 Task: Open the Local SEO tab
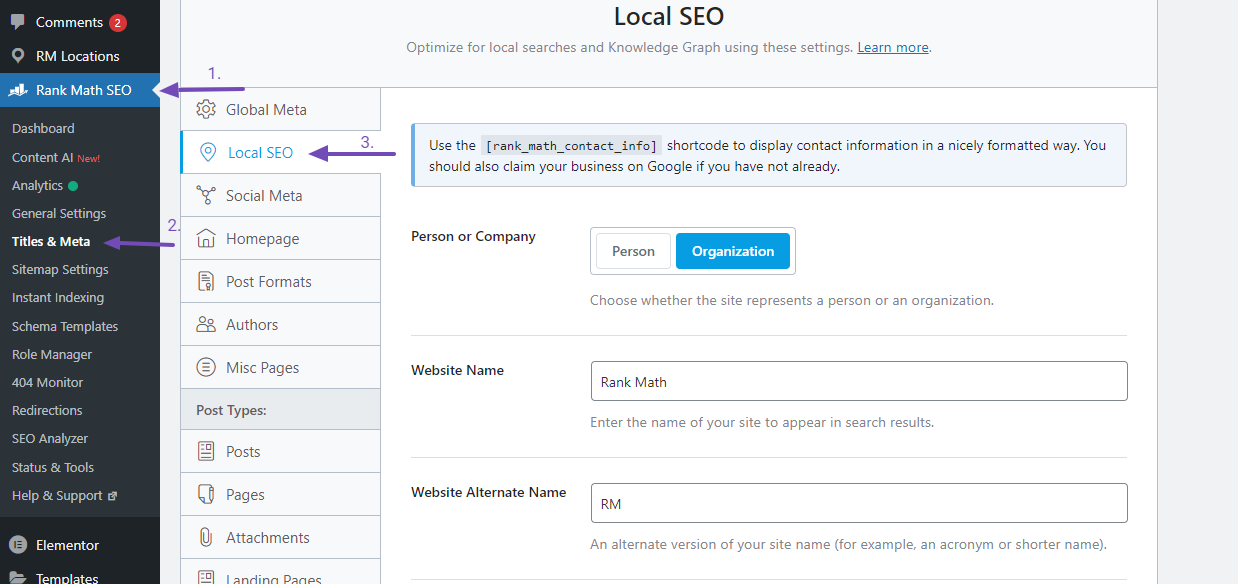[x=280, y=152]
